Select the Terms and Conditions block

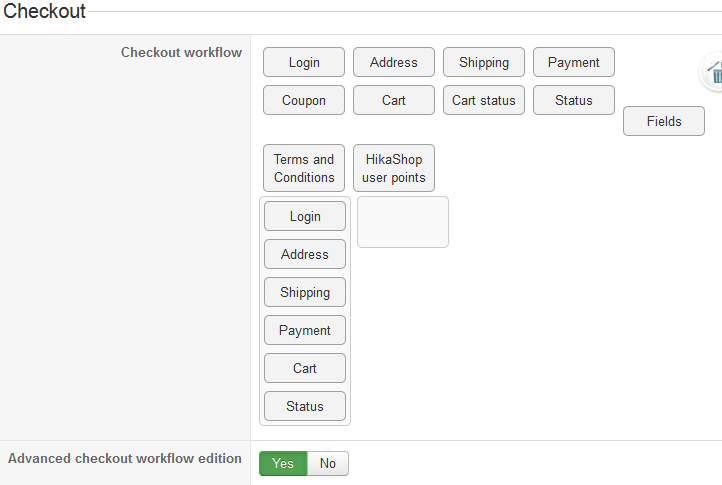click(304, 168)
